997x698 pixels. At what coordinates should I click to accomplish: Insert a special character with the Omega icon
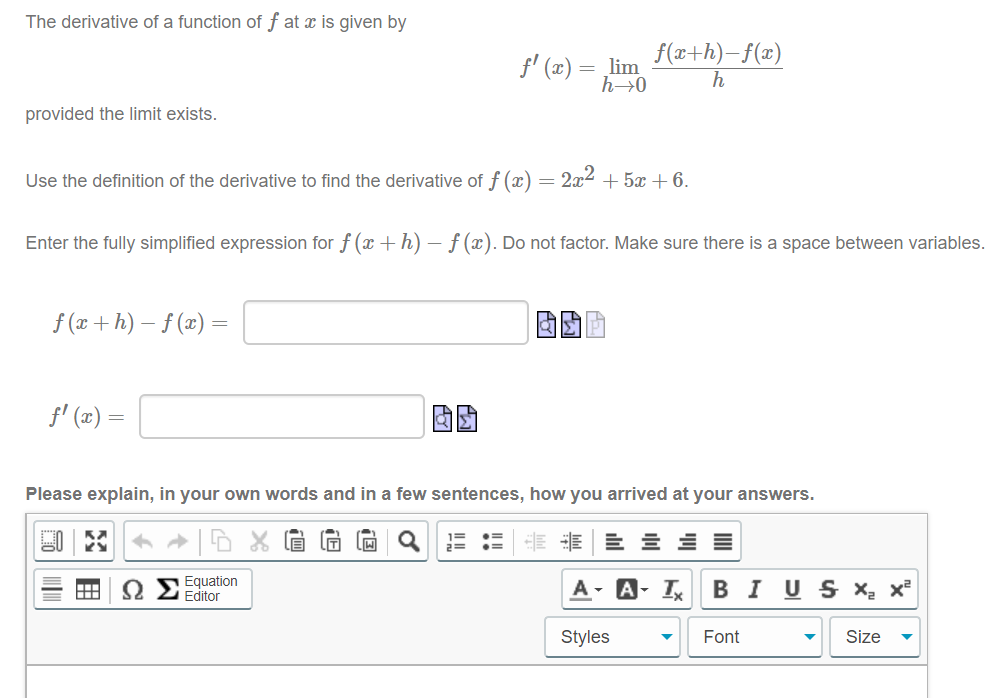coord(131,588)
